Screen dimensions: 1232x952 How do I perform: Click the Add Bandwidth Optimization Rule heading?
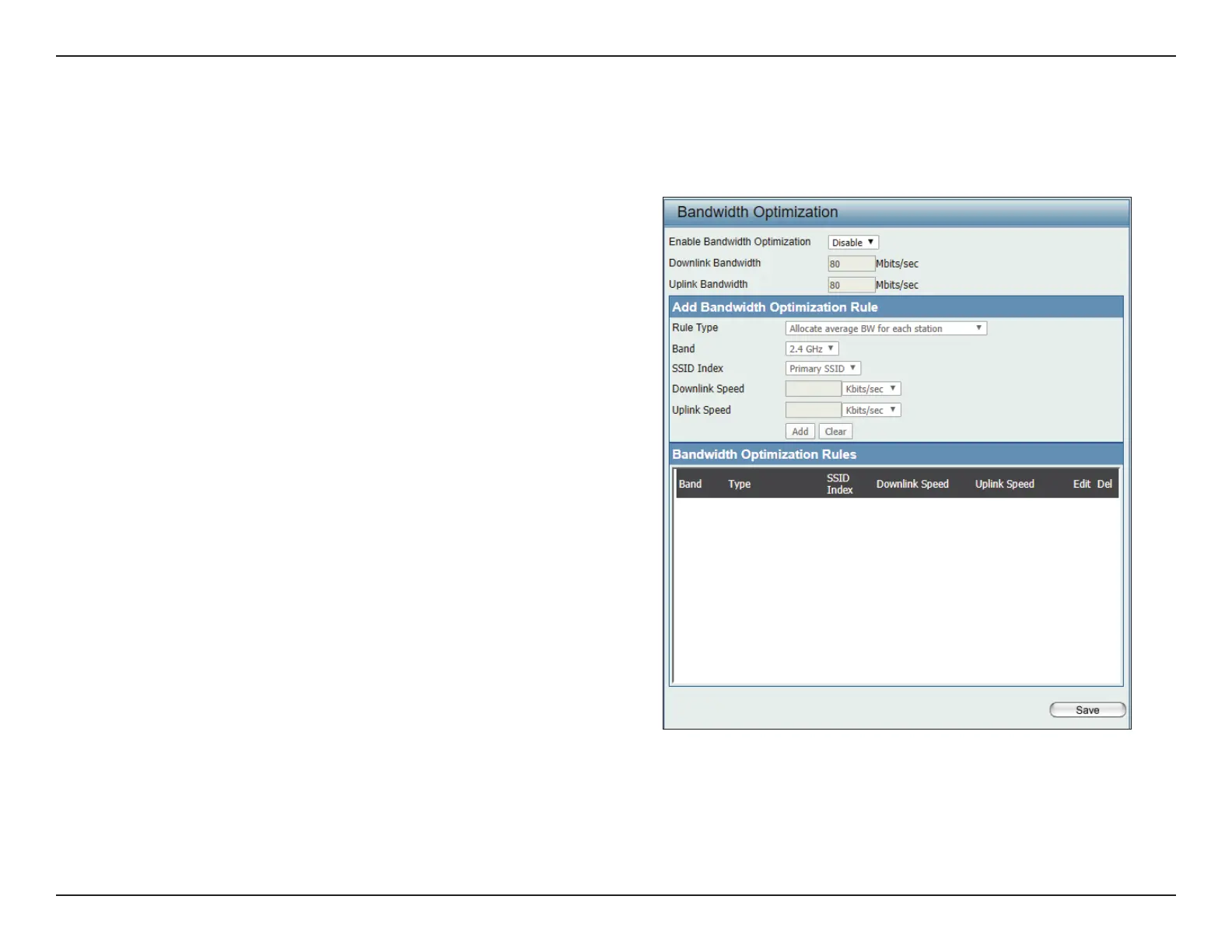(x=775, y=307)
